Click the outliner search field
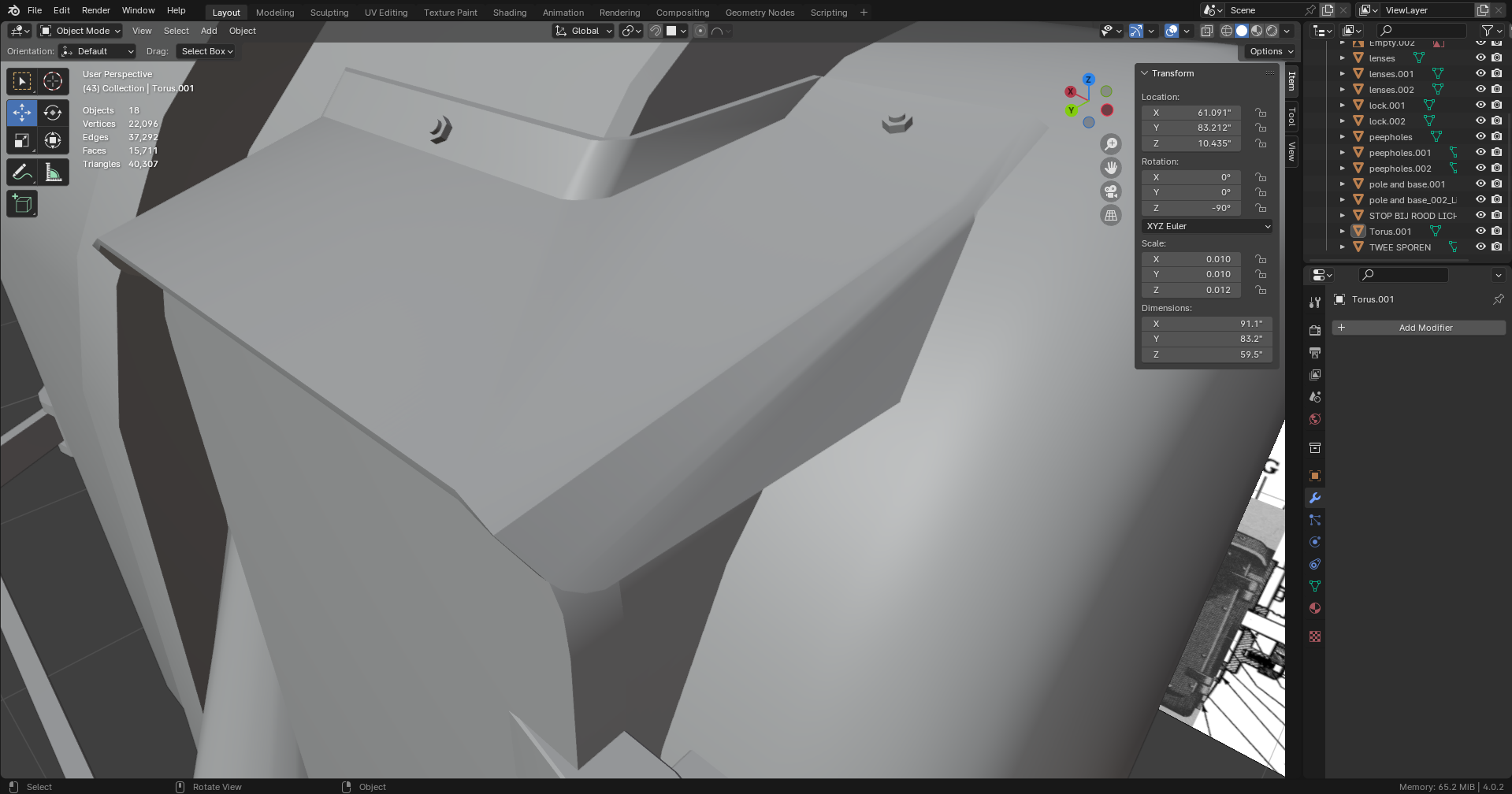 1421,31
